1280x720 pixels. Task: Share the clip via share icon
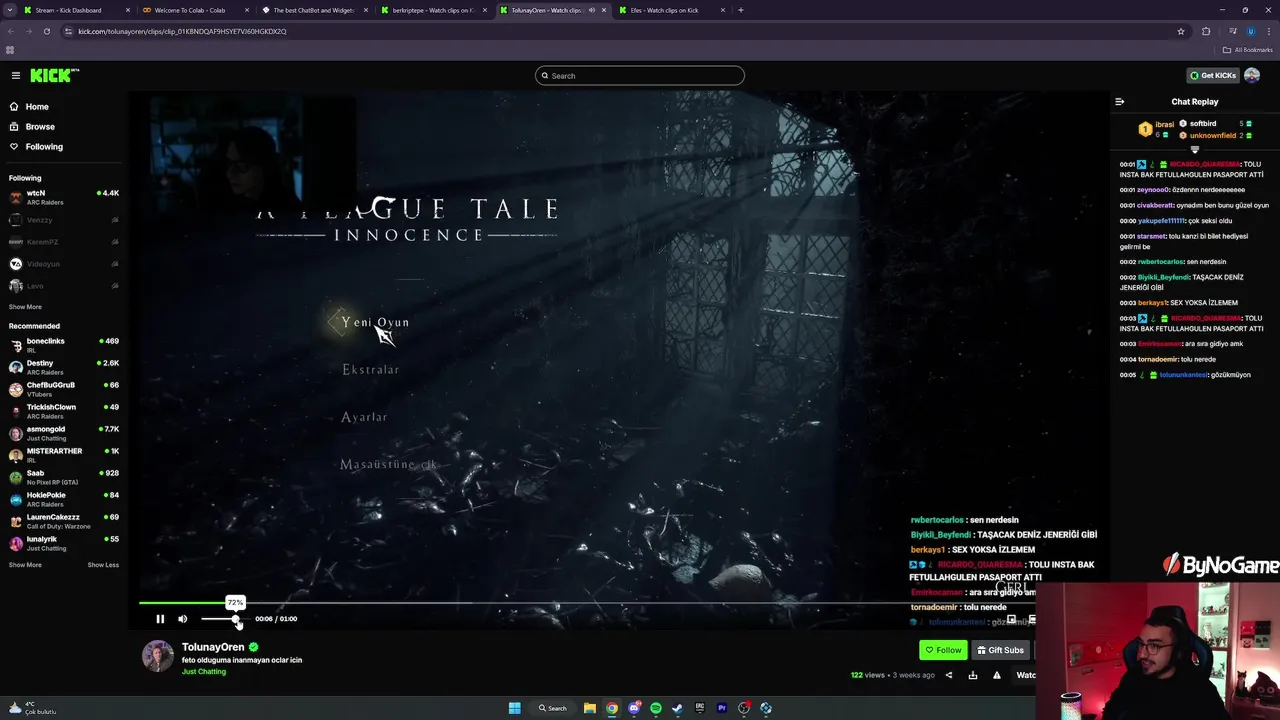click(948, 675)
